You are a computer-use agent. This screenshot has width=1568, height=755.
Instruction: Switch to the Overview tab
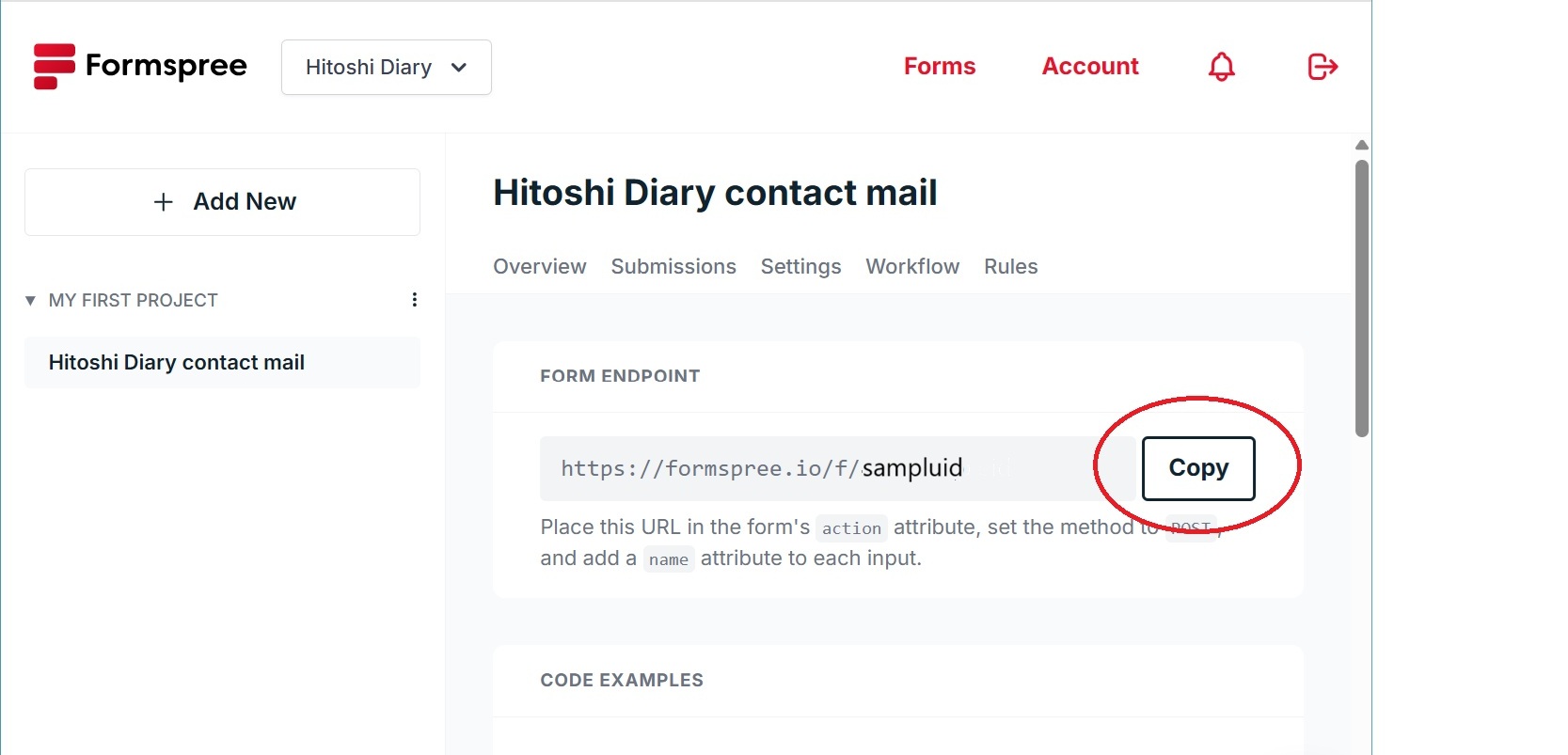click(539, 267)
